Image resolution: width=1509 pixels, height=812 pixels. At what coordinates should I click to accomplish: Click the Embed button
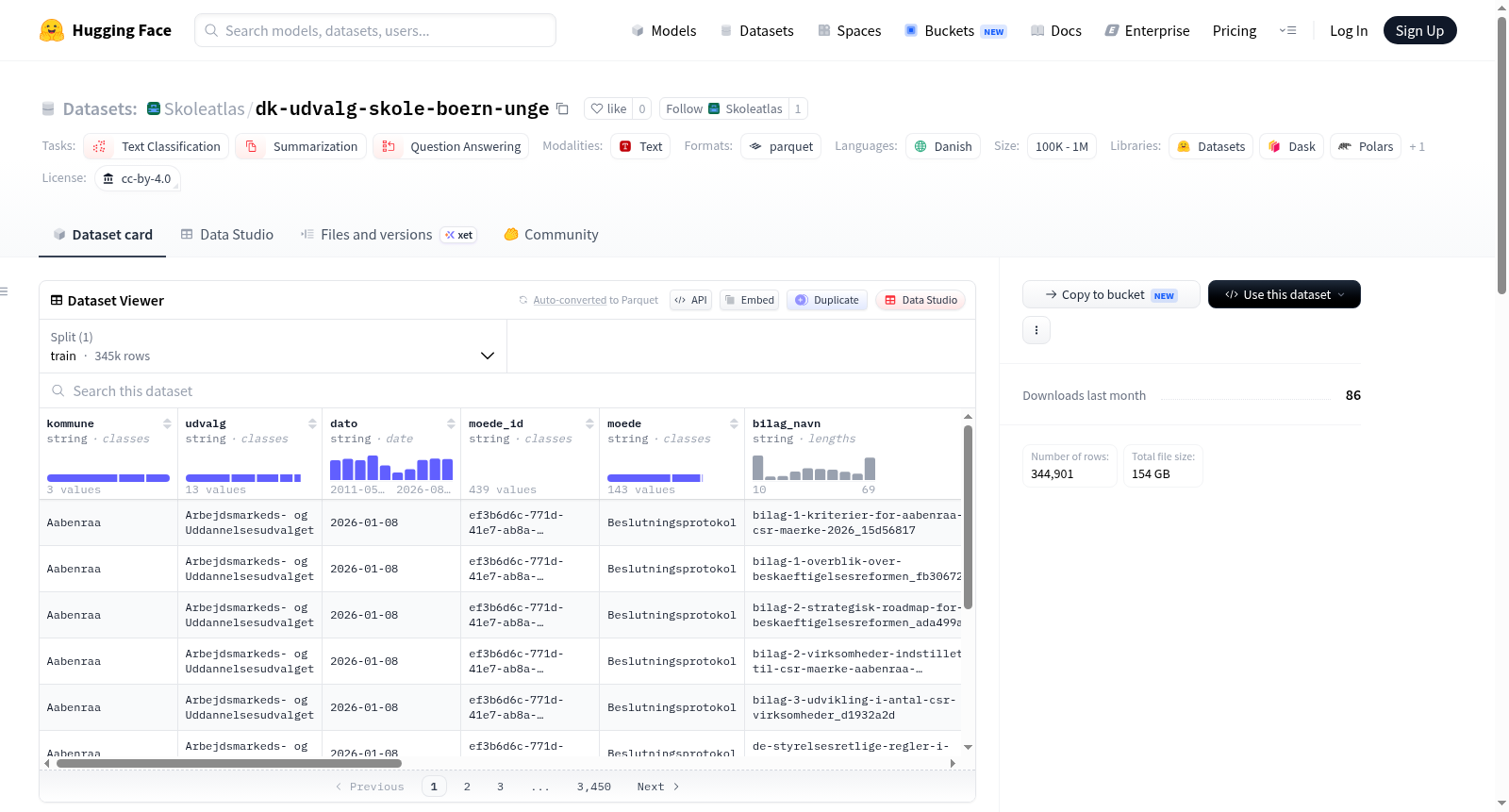(x=749, y=300)
